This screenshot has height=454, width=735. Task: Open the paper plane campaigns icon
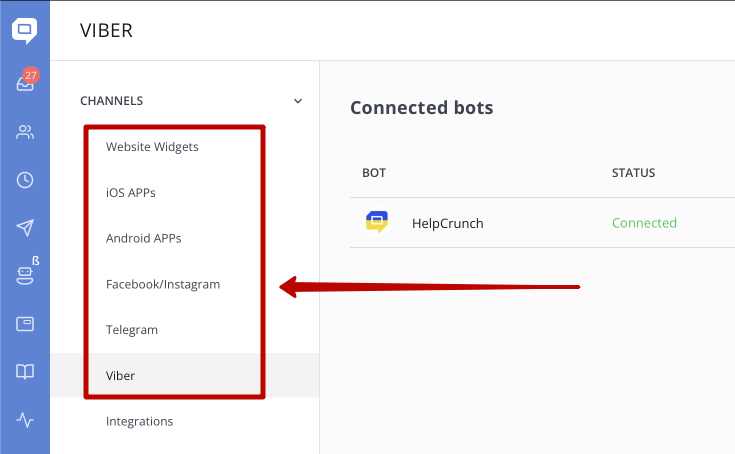tap(25, 228)
